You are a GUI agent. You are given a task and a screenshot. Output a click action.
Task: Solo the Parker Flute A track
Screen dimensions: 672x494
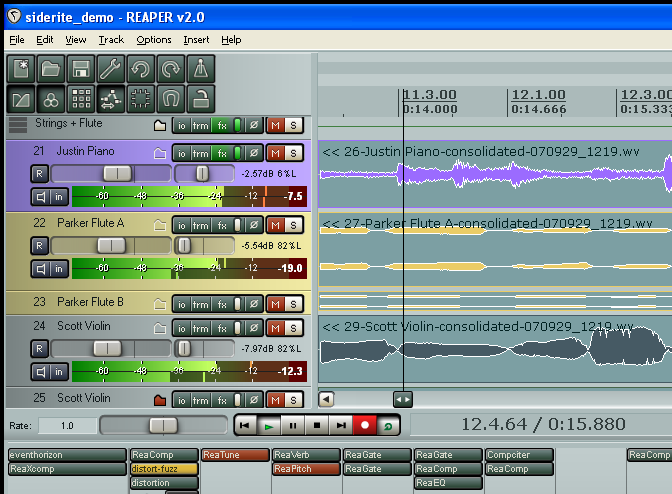(293, 225)
